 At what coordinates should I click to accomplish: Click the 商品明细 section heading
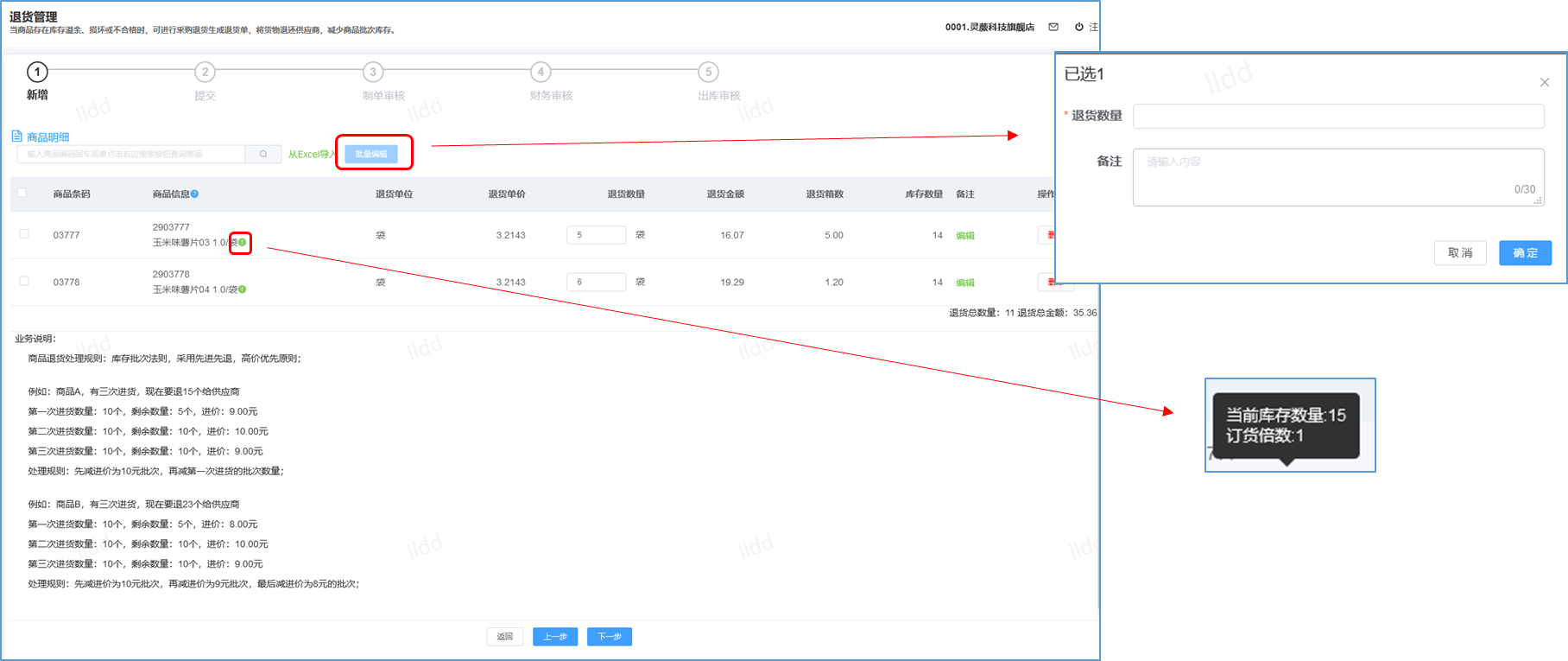(x=47, y=137)
